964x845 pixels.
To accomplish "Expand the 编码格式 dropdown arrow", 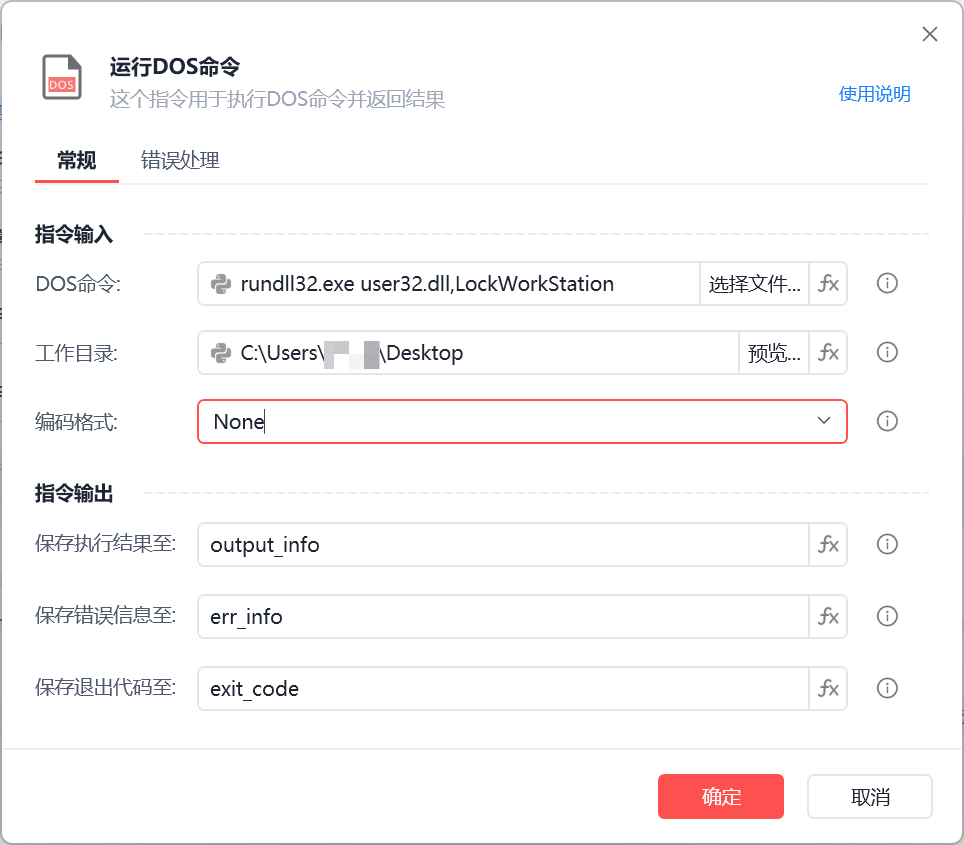I will [x=823, y=421].
